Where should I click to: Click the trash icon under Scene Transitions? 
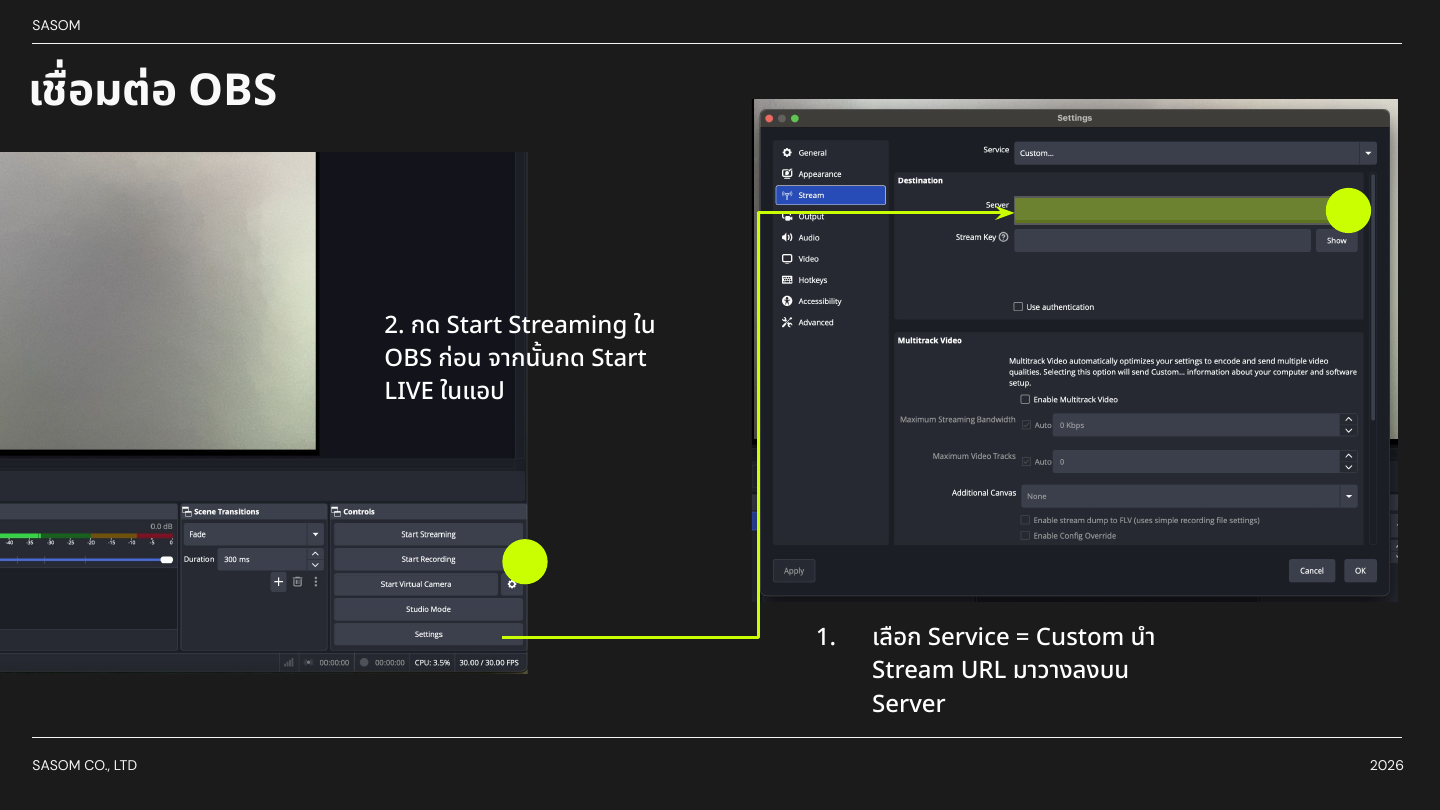point(297,582)
